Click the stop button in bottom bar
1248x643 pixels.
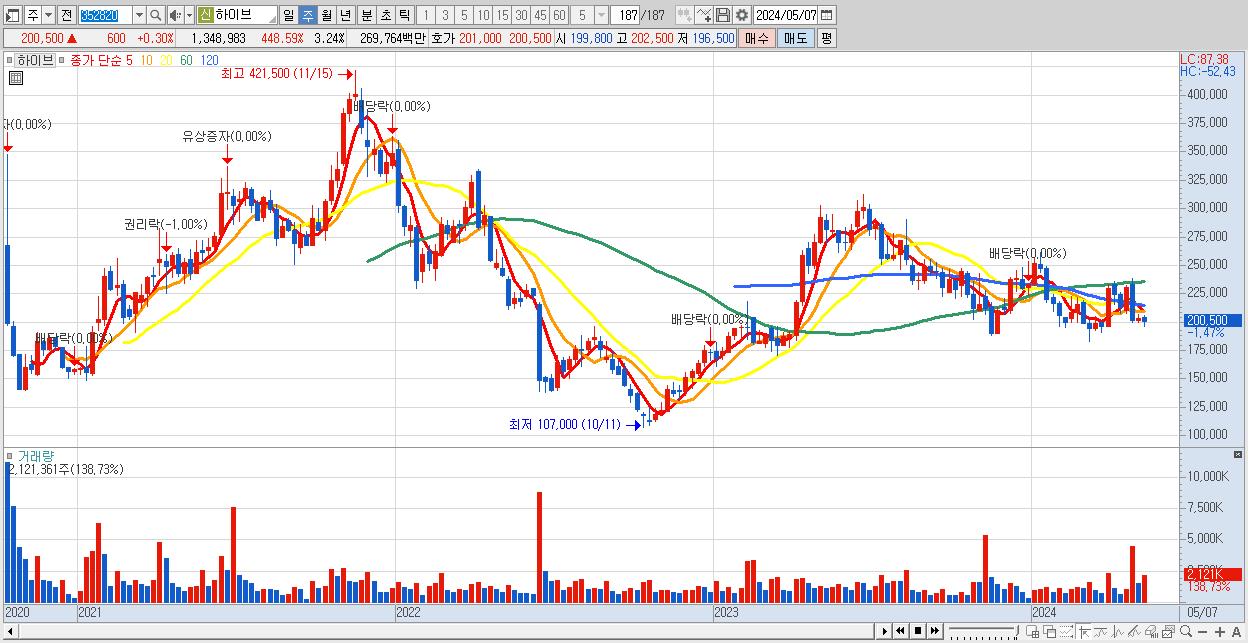pyautogui.click(x=918, y=631)
